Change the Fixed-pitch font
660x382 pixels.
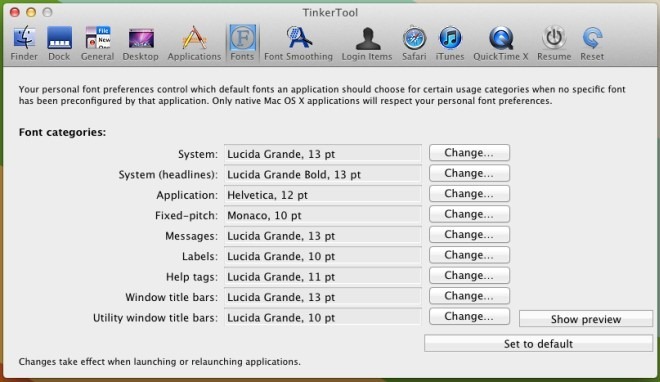(x=469, y=214)
